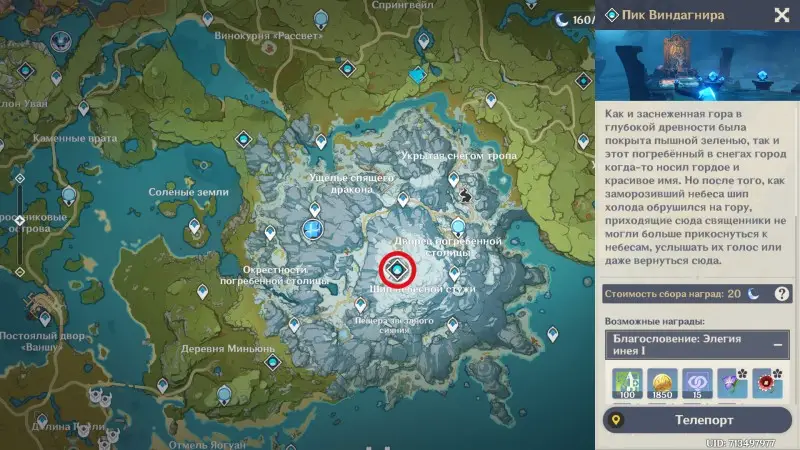Select the waypoint right of the circled domain
This screenshot has width=800, height=450.
(x=454, y=274)
